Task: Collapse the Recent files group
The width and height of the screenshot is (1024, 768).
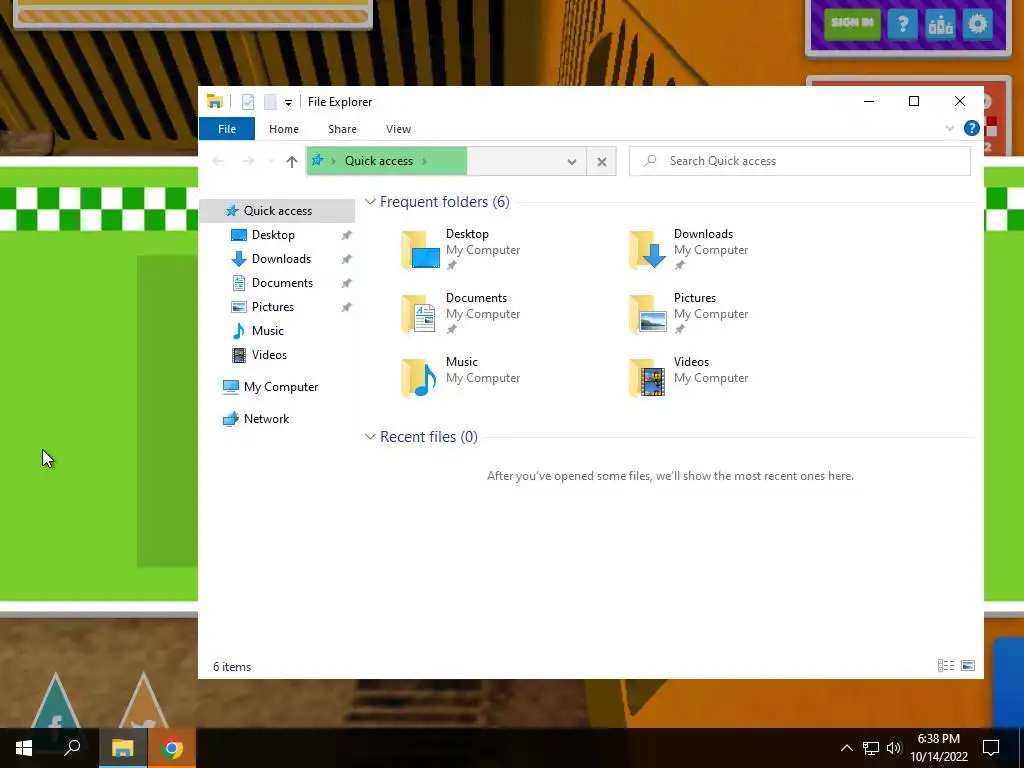Action: (x=370, y=436)
